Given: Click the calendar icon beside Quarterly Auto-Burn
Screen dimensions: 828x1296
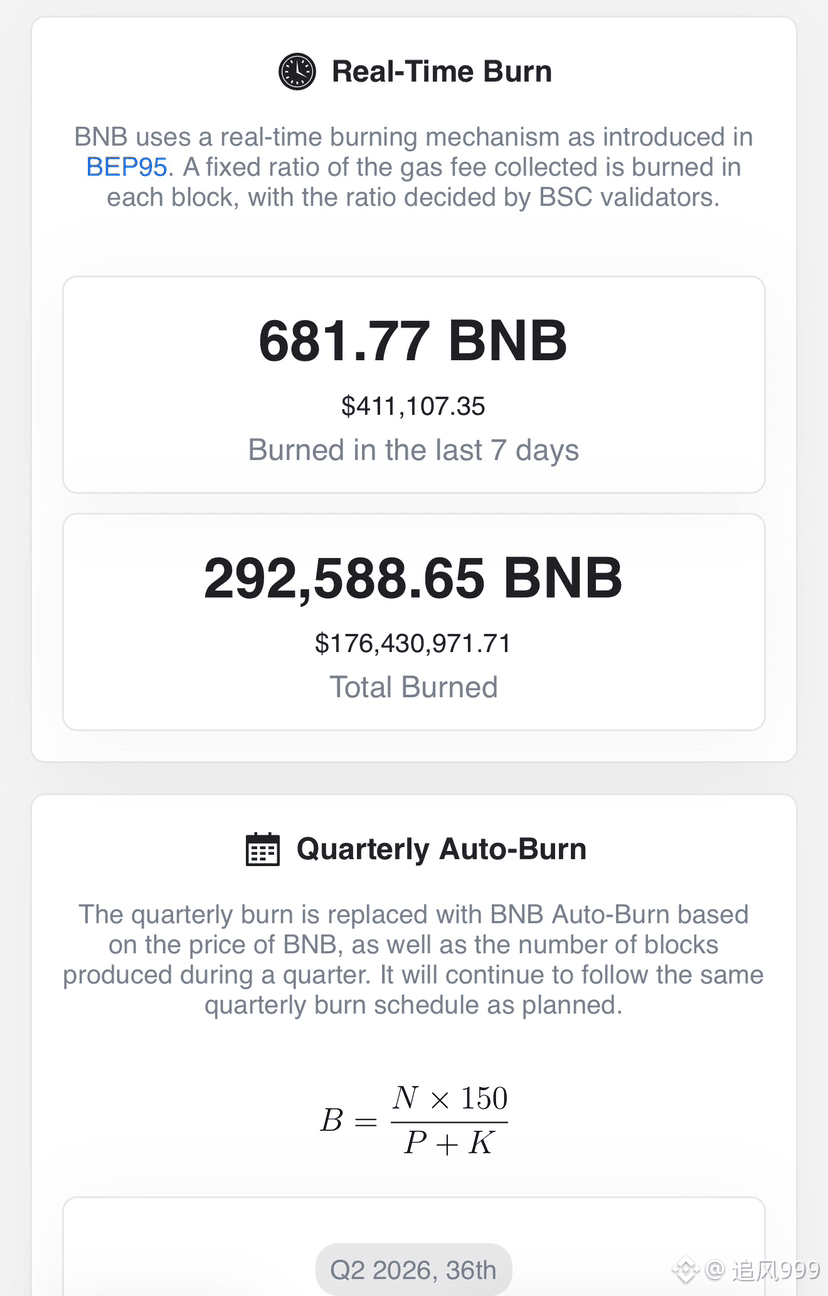Looking at the screenshot, I should [263, 849].
